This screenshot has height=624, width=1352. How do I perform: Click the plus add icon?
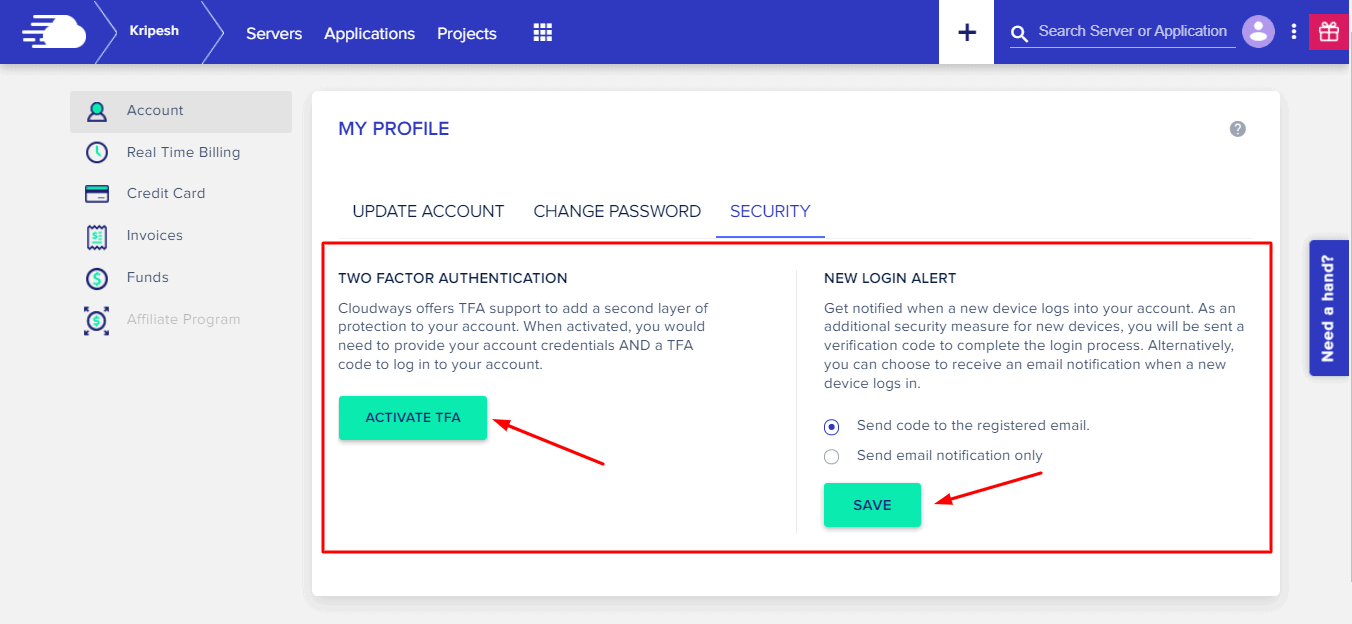click(x=966, y=32)
